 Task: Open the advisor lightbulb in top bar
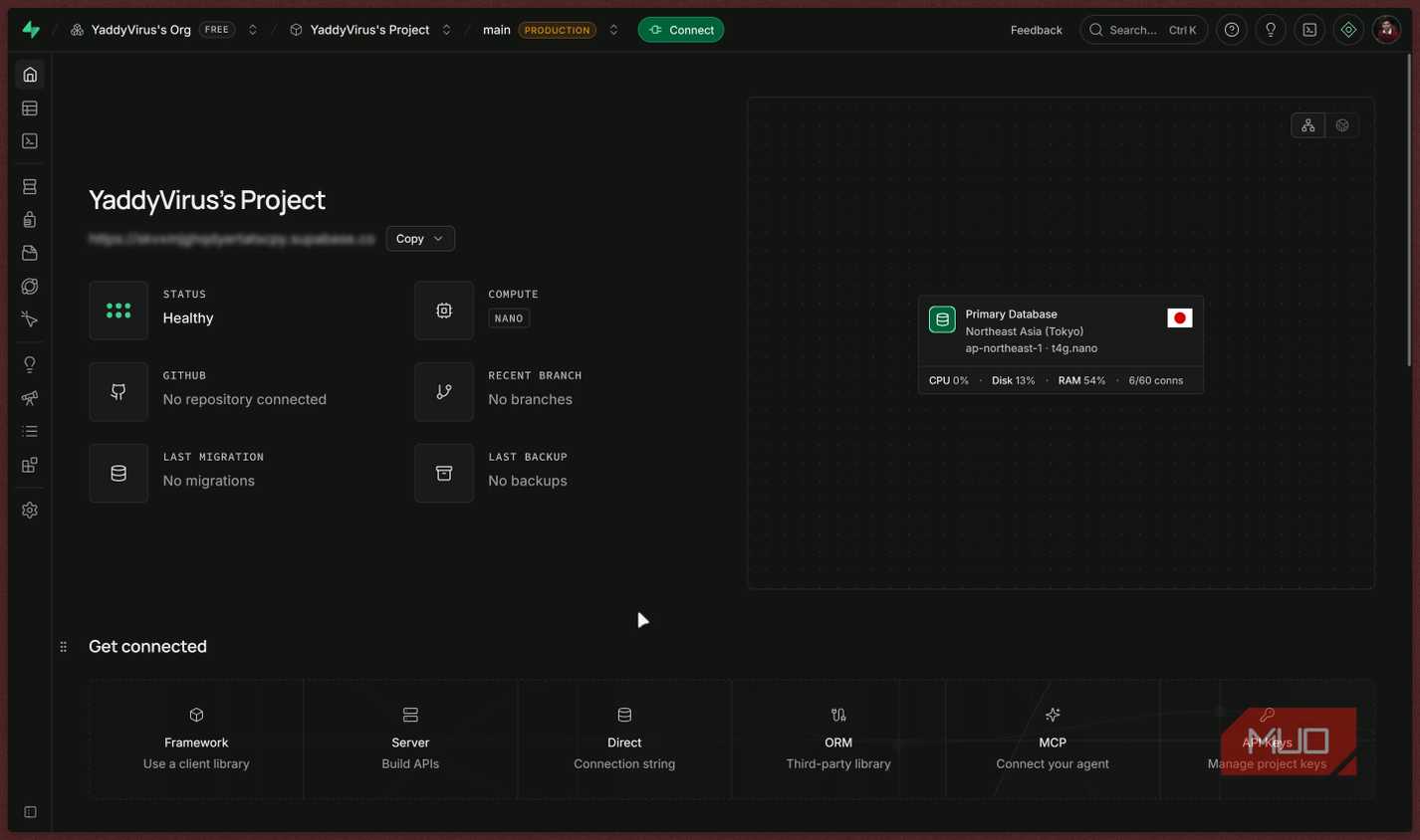click(1271, 30)
